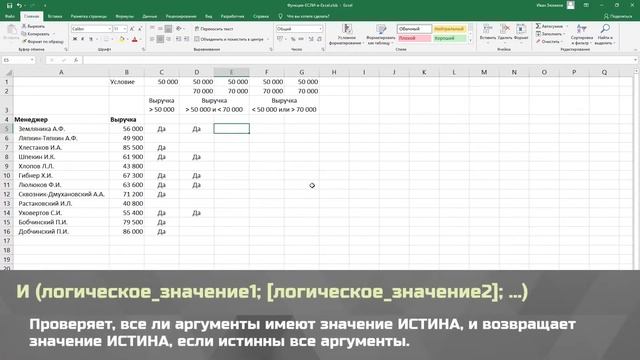This screenshot has height=360, width=640.
Task: Activate Format Painter (Формат по образцу)
Action: point(42,41)
